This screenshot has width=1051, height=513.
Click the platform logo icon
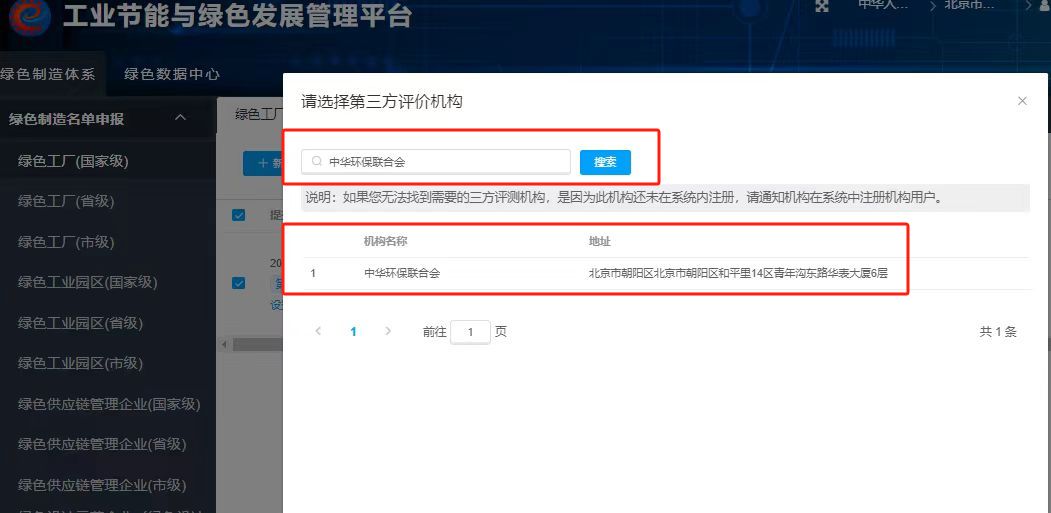click(x=30, y=14)
